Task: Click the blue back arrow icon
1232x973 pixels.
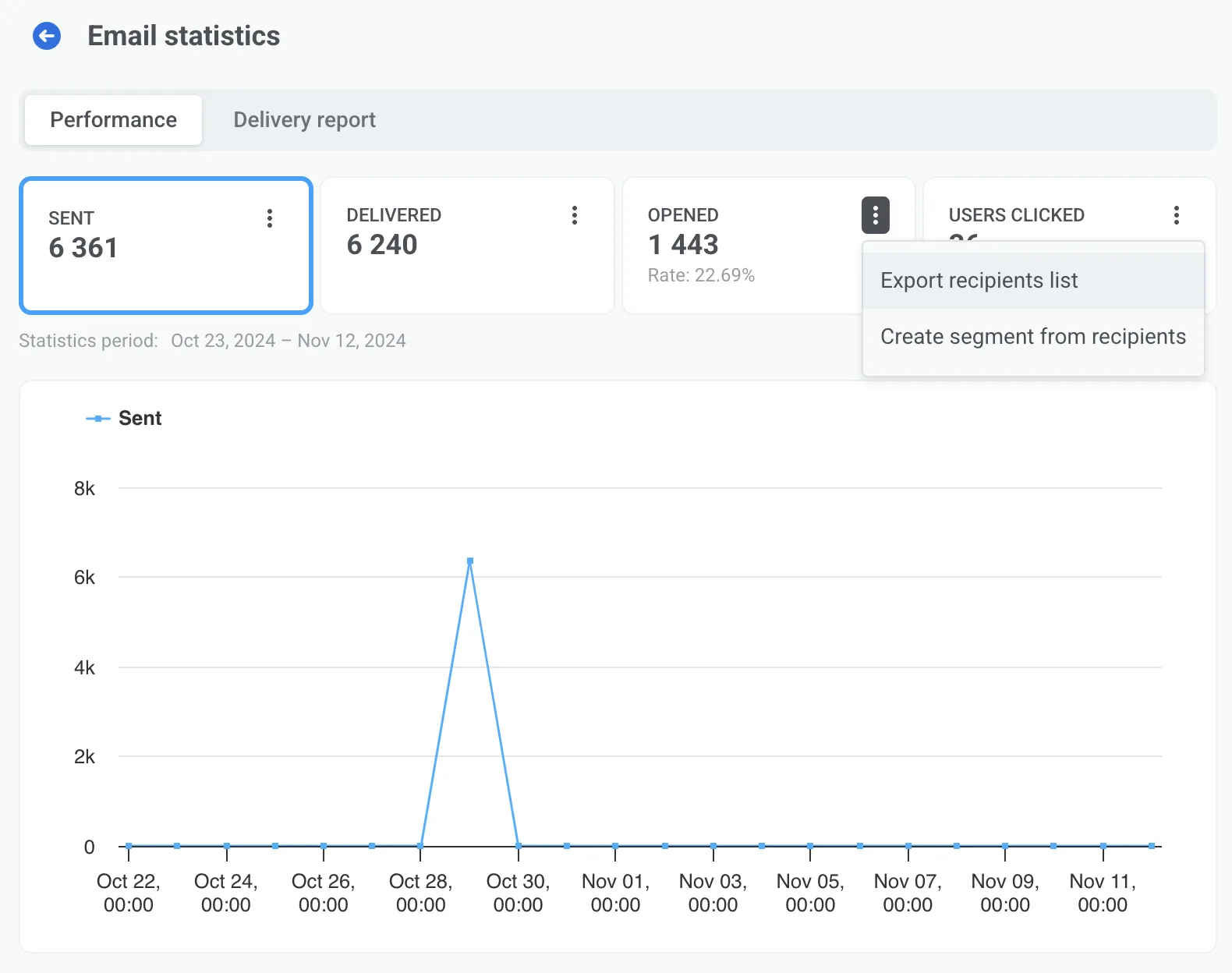Action: (47, 36)
